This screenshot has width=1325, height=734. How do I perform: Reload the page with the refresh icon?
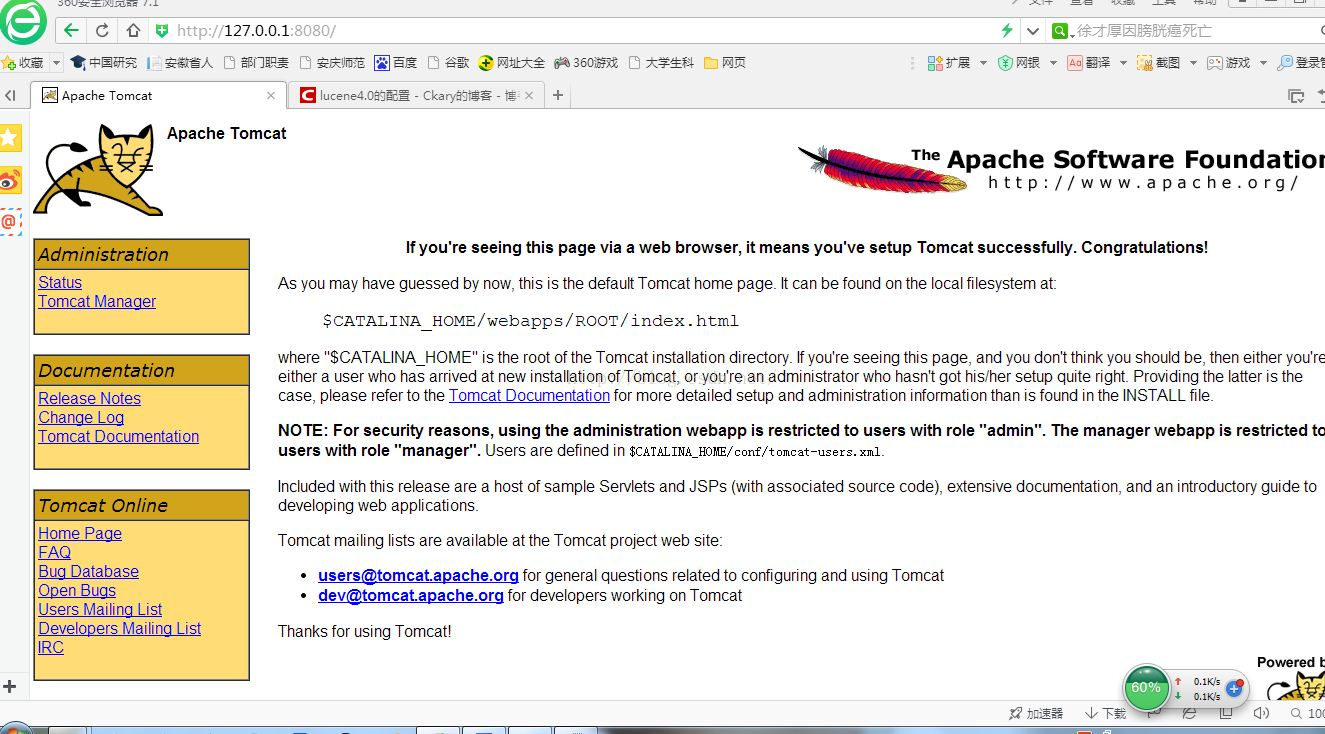pyautogui.click(x=102, y=31)
